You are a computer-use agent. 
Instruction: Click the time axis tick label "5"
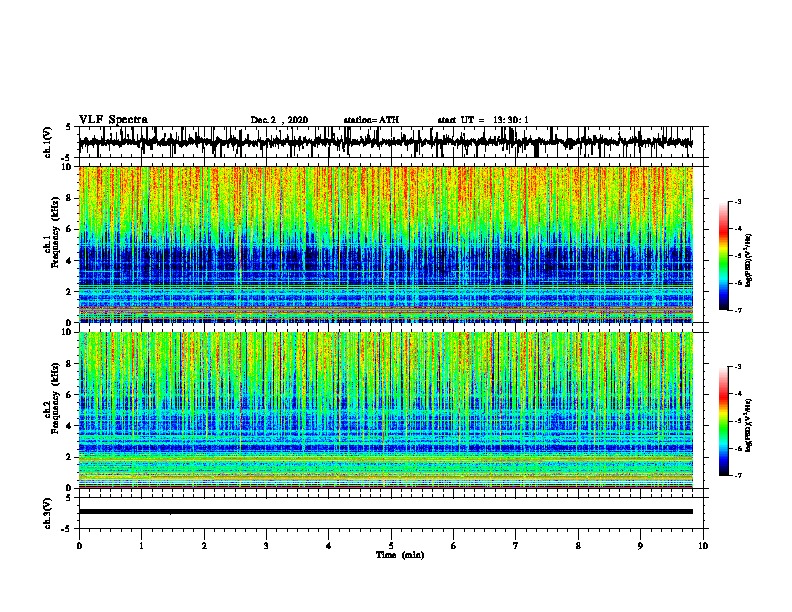(x=391, y=546)
